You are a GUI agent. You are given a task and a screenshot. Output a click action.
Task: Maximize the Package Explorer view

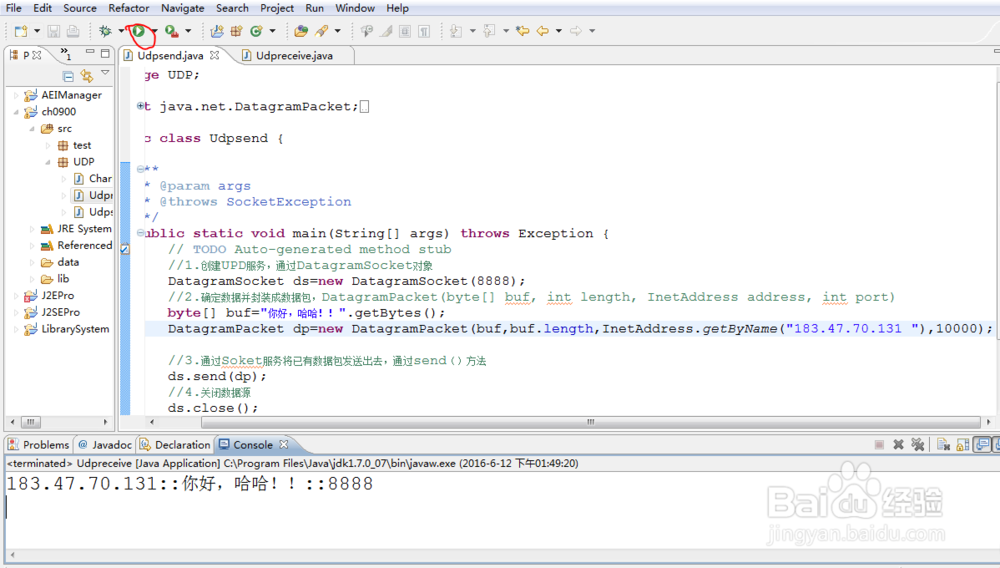[x=105, y=53]
